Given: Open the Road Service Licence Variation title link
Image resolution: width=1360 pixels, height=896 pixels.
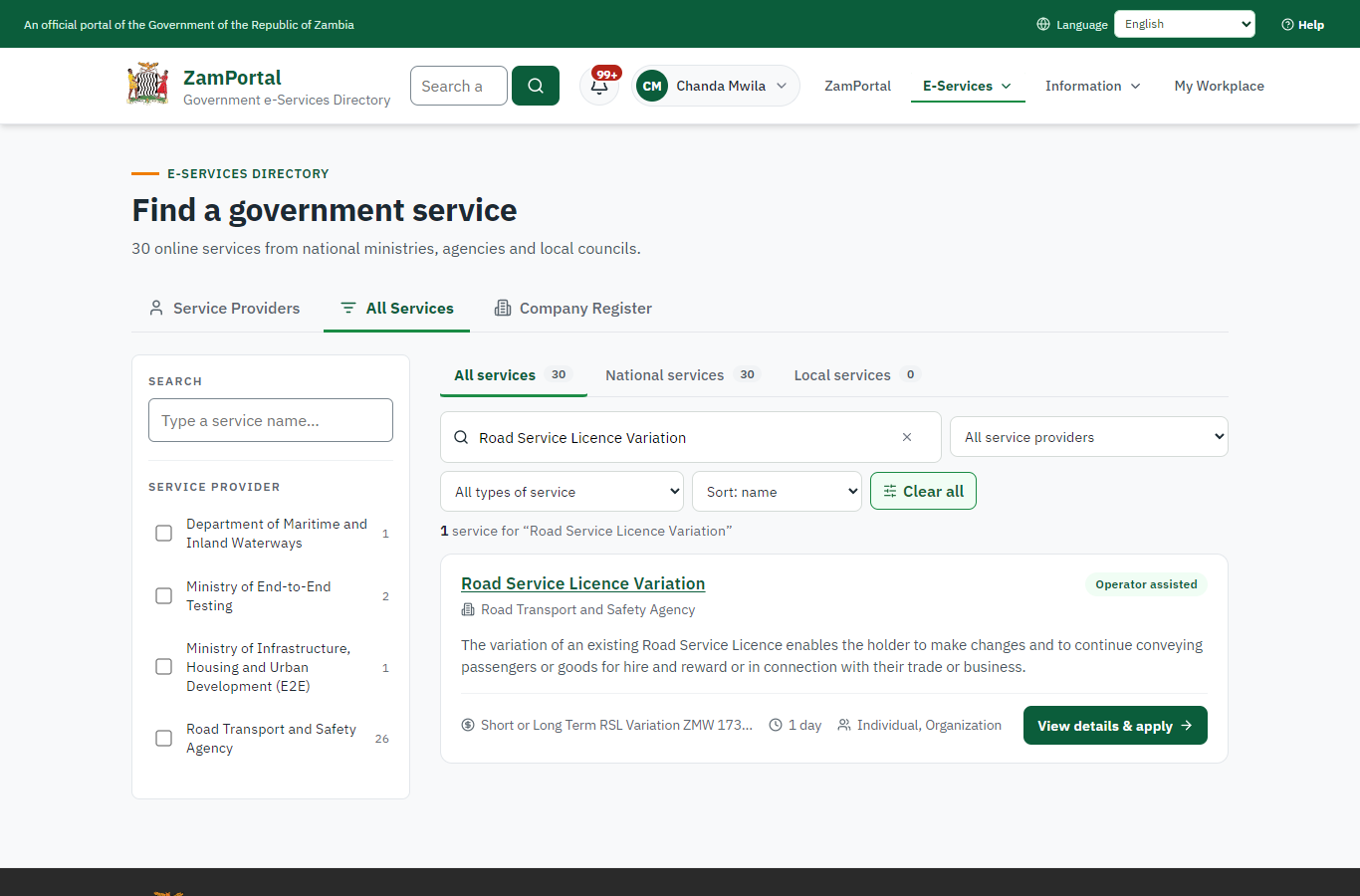Looking at the screenshot, I should [x=583, y=583].
